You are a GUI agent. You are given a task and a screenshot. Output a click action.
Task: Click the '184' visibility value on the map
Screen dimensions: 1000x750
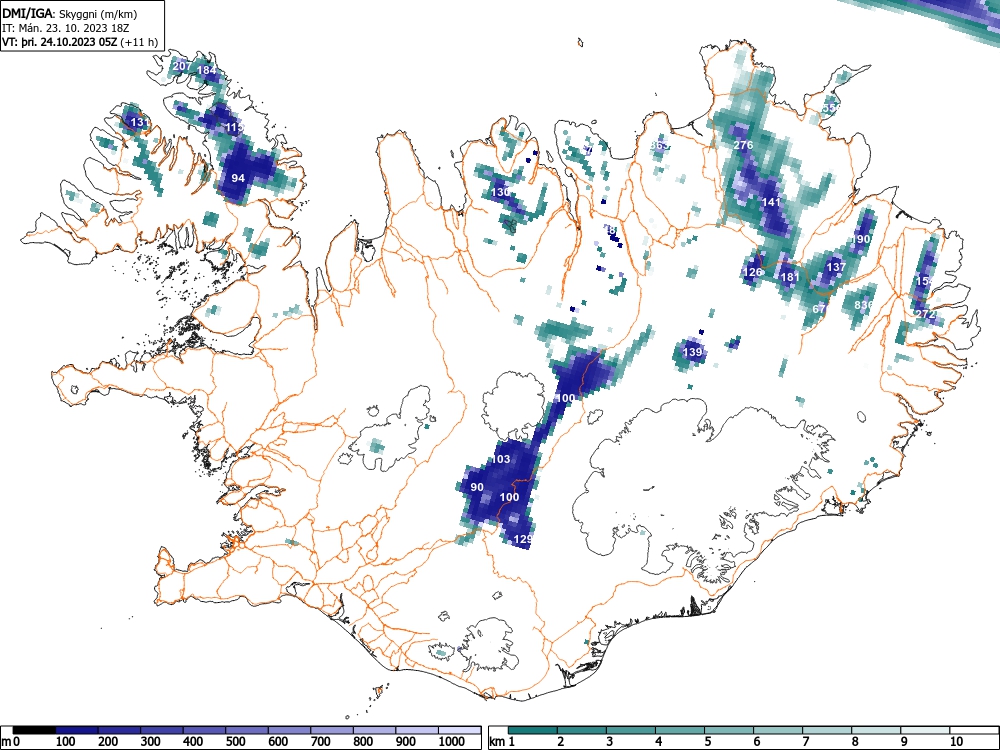tap(206, 70)
